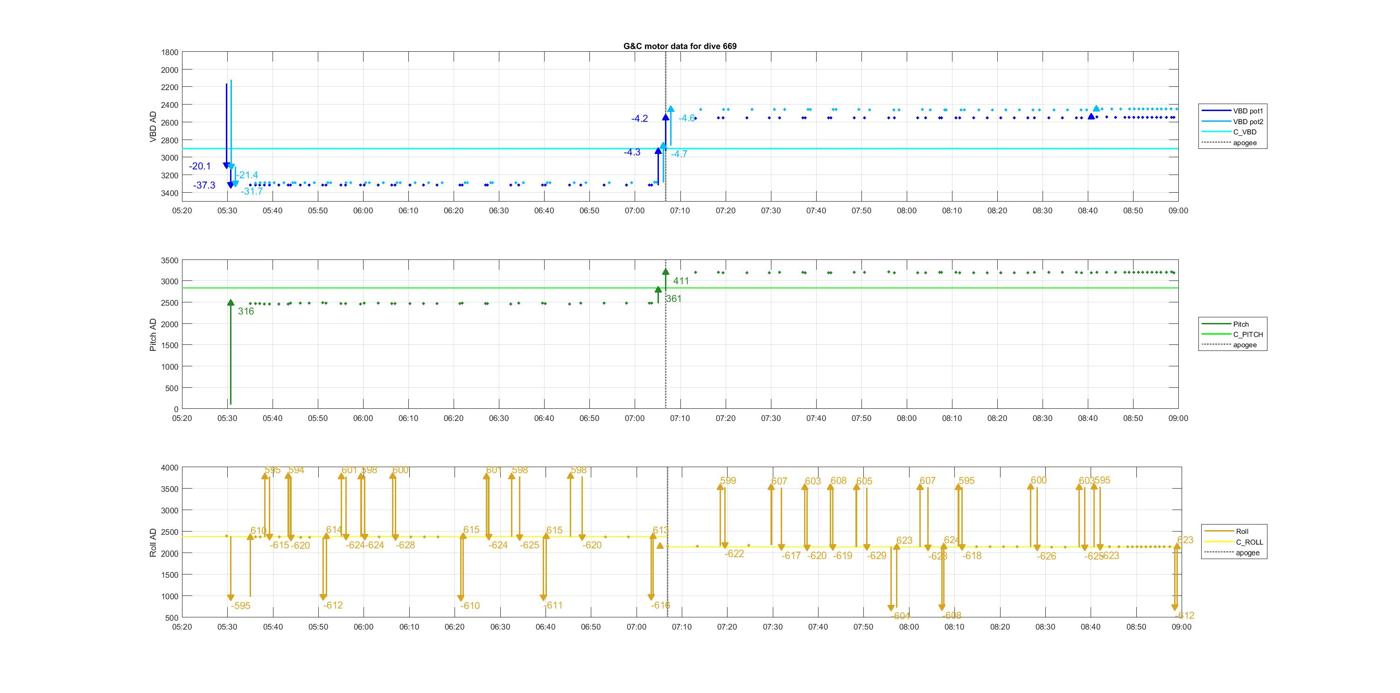This screenshot has width=1400, height=693.
Task: Click the '-618' roll data label
Action: (972, 556)
